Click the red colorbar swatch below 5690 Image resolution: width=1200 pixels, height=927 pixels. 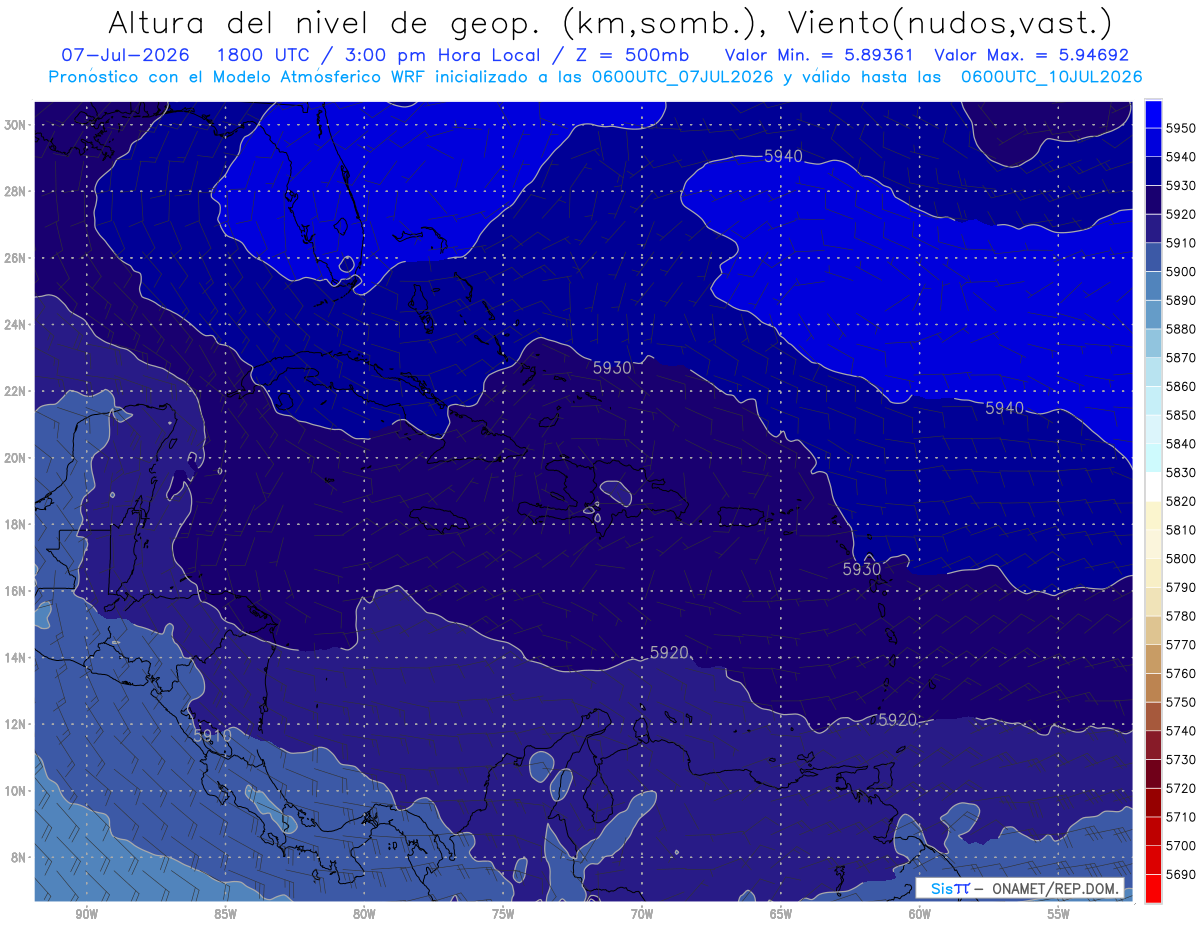pyautogui.click(x=1153, y=888)
